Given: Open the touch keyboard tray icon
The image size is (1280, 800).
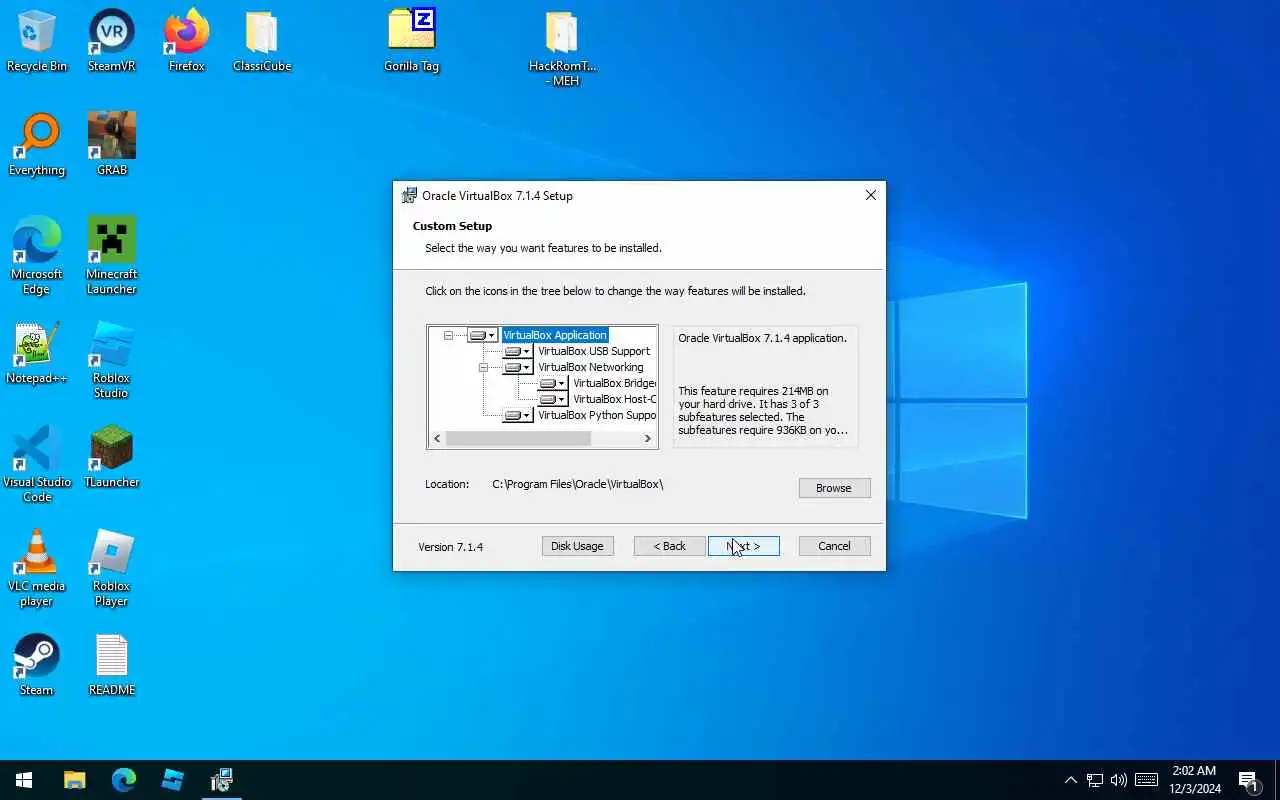Looking at the screenshot, I should click(1147, 780).
